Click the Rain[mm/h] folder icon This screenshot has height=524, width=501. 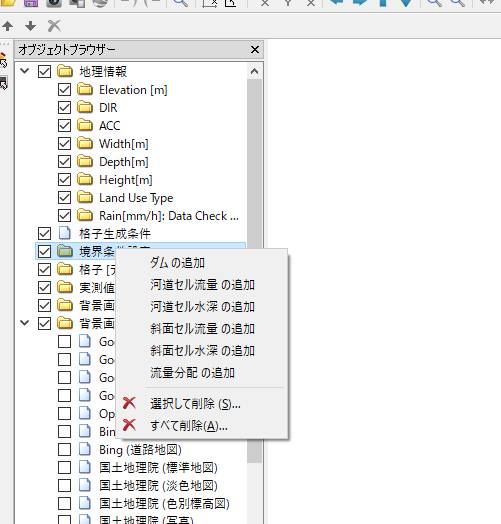[x=85, y=216]
